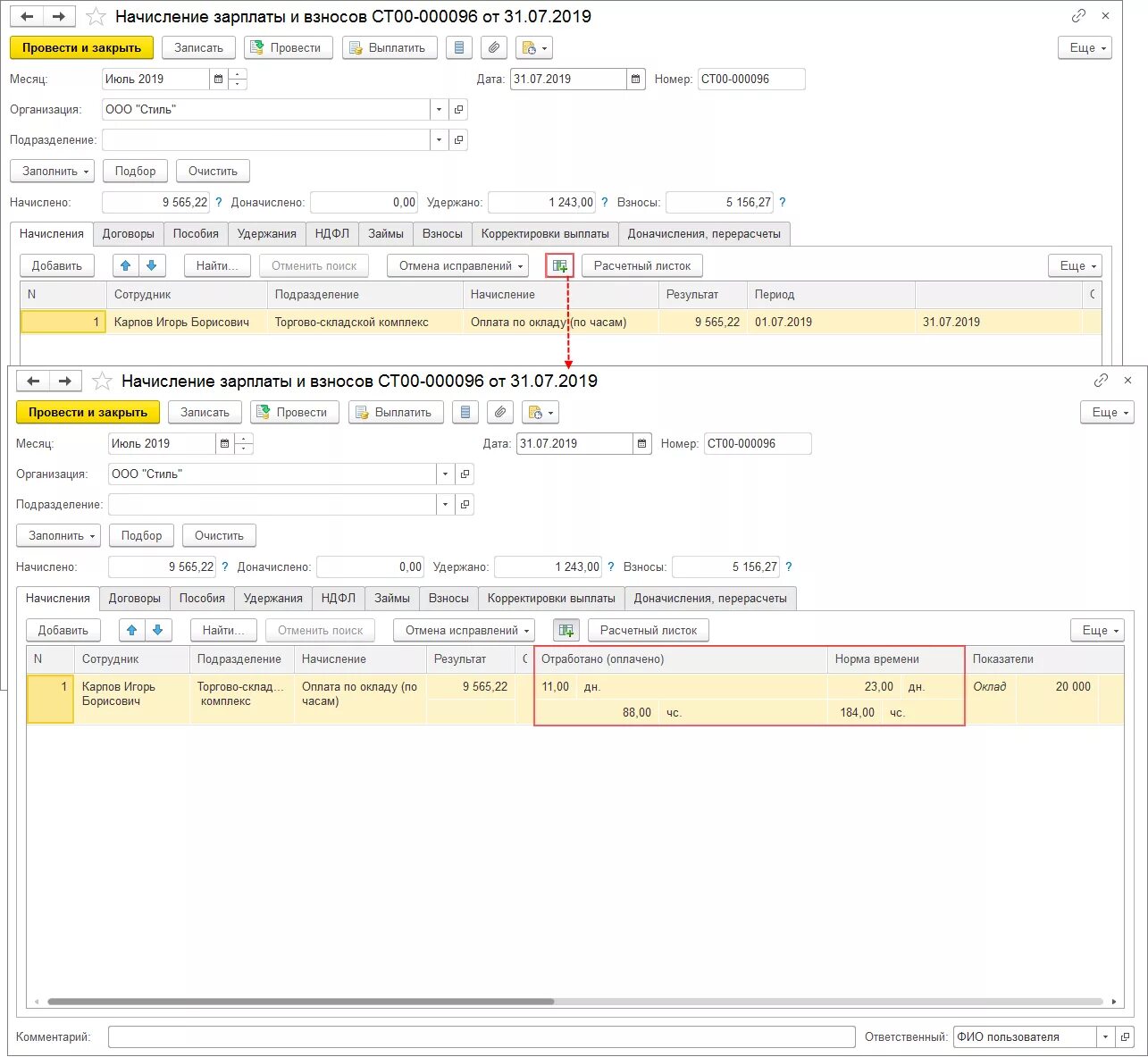Expand Организация dropdown in upper window
The image size is (1148, 1057).
point(439,109)
